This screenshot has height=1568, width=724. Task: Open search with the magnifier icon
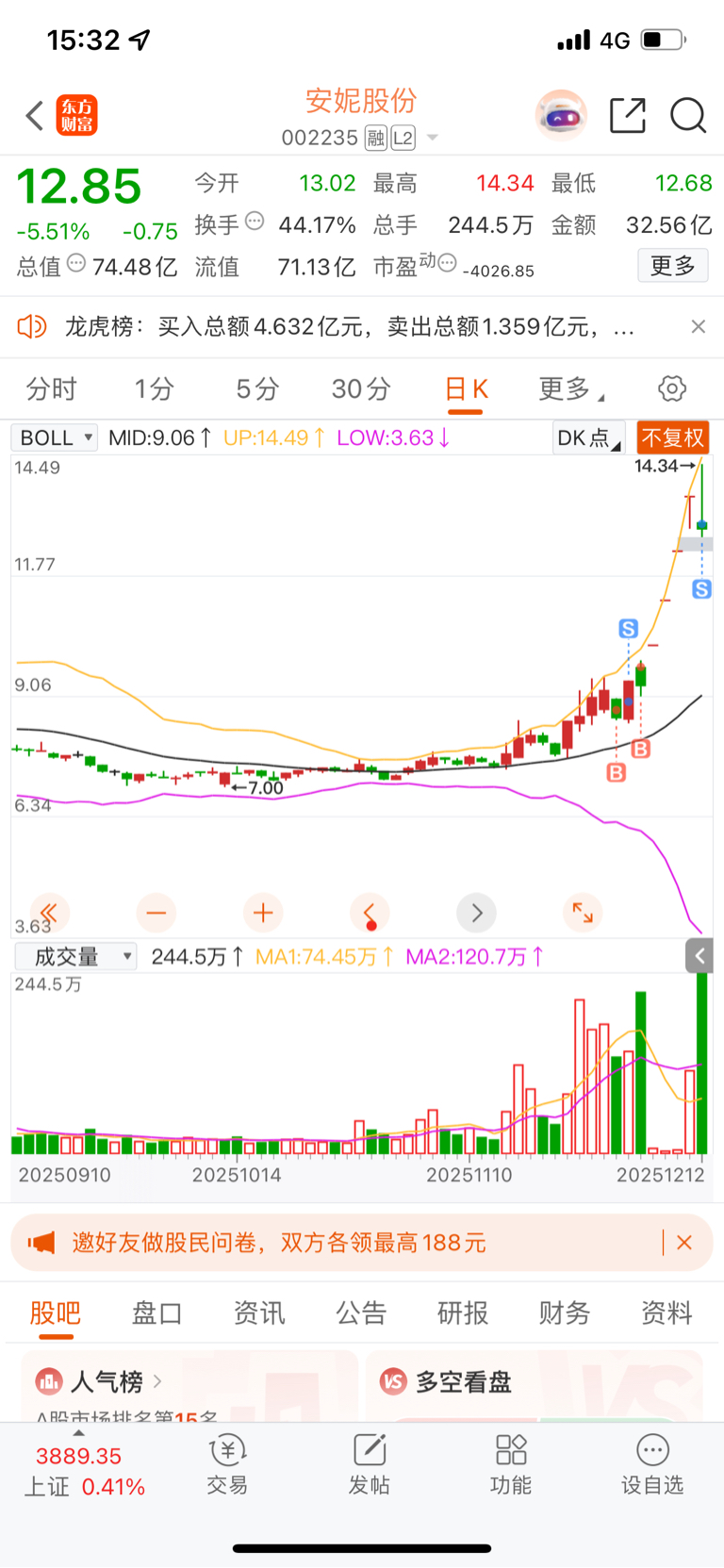point(688,116)
